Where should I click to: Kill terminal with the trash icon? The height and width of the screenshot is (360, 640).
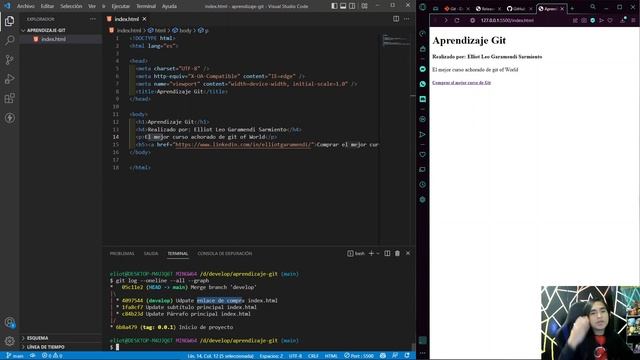(397, 253)
